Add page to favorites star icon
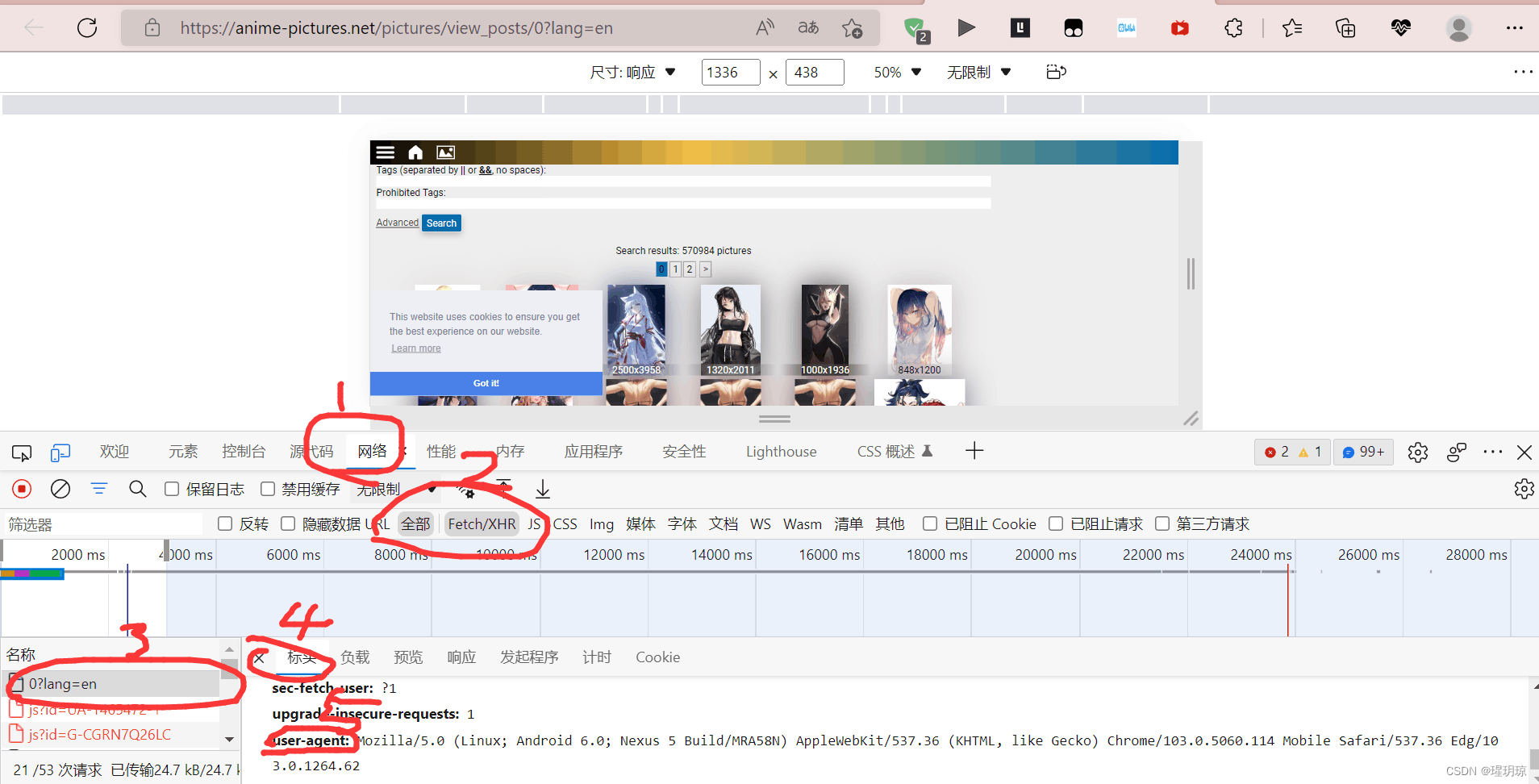1539x784 pixels. click(852, 28)
